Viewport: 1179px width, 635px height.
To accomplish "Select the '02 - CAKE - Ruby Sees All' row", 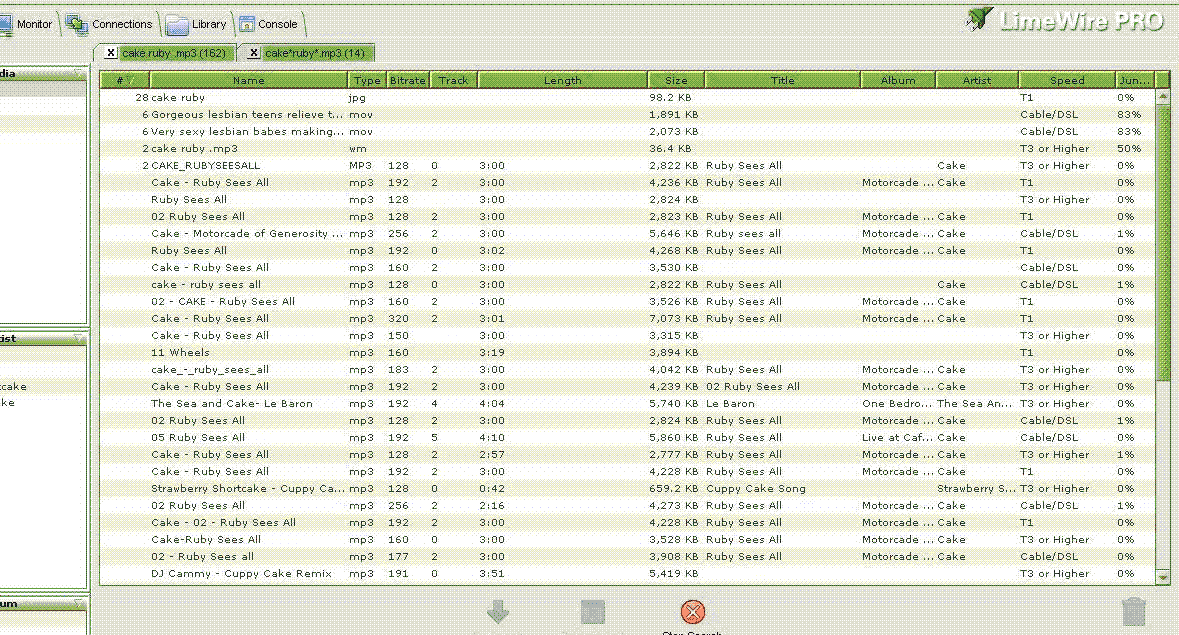I will 627,301.
